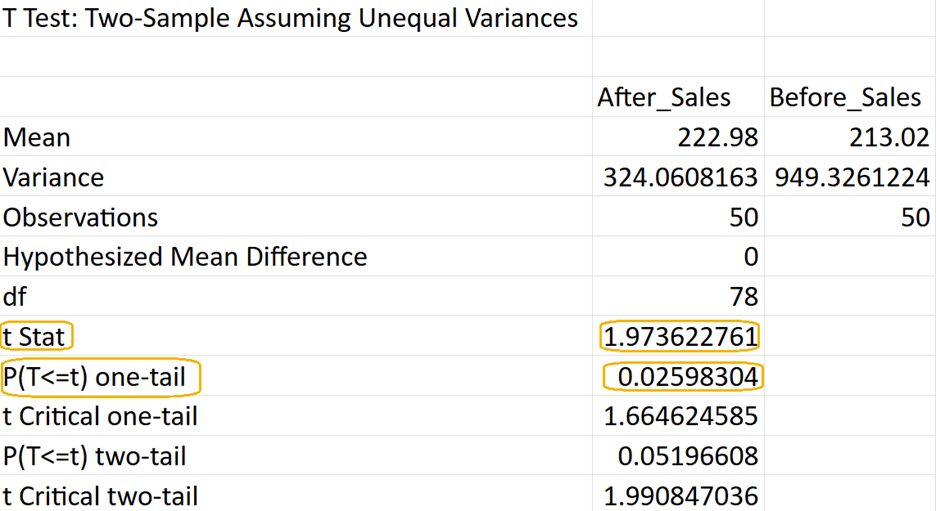Select two-tail p-value 0.05196608
Viewport: 936px width, 511px height.
pos(687,457)
